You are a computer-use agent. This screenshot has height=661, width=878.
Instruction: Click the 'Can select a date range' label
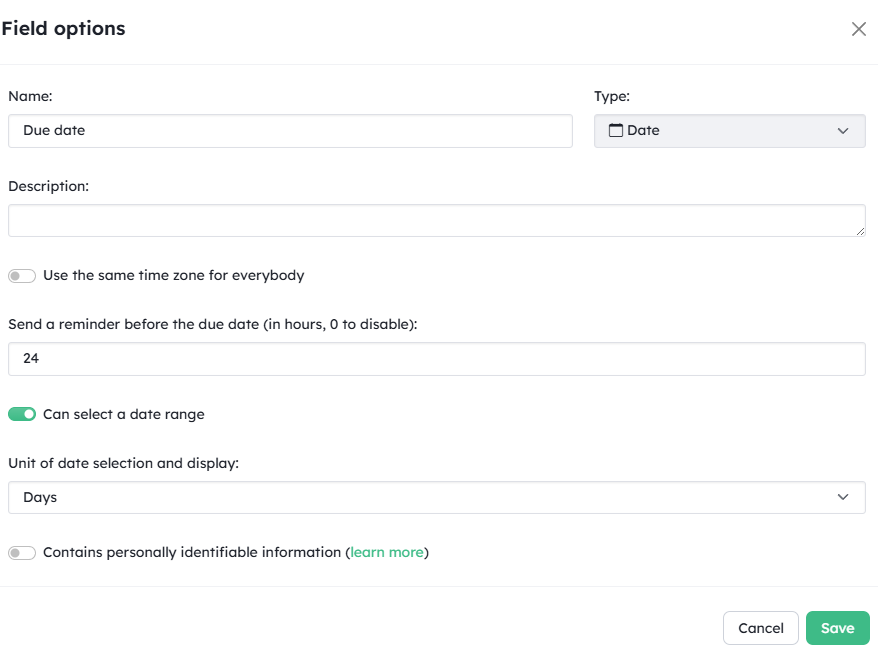pos(123,414)
